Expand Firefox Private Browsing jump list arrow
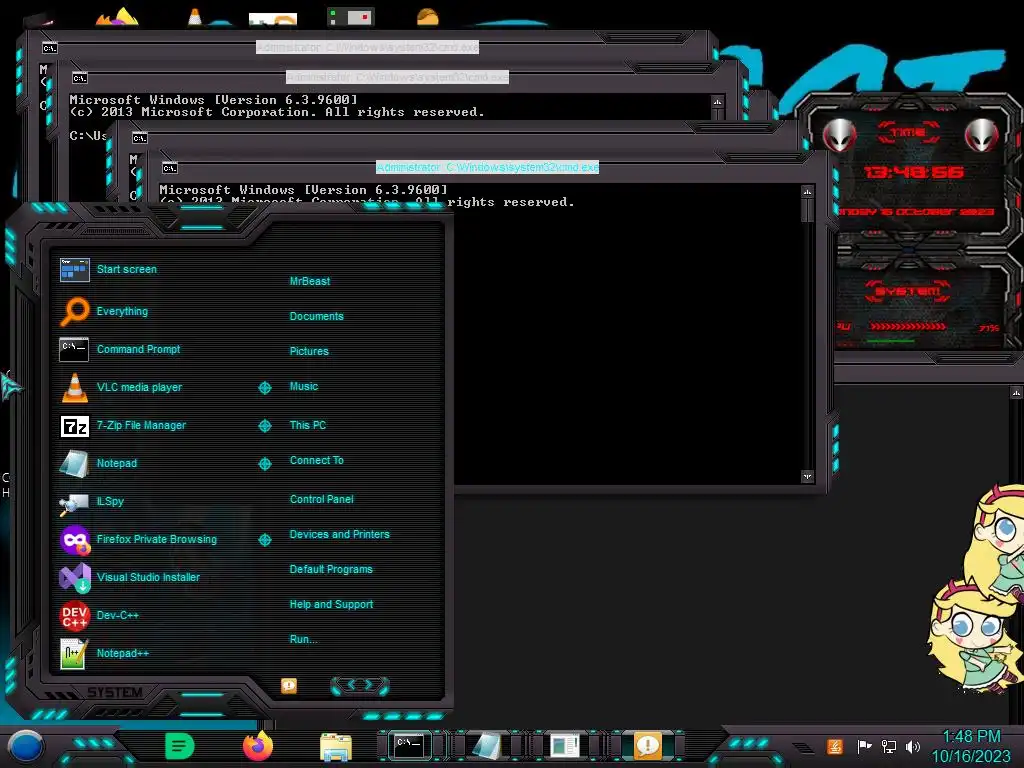The image size is (1024, 768). pyautogui.click(x=264, y=540)
